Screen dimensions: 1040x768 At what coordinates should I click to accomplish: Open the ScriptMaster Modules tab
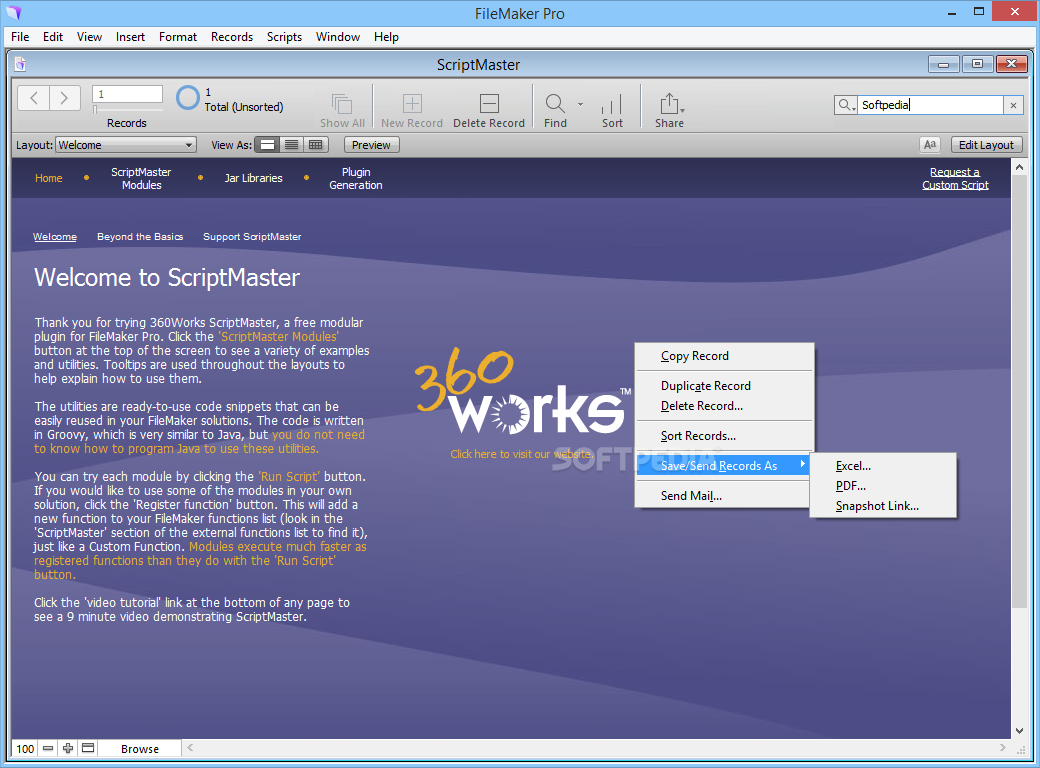pyautogui.click(x=141, y=178)
